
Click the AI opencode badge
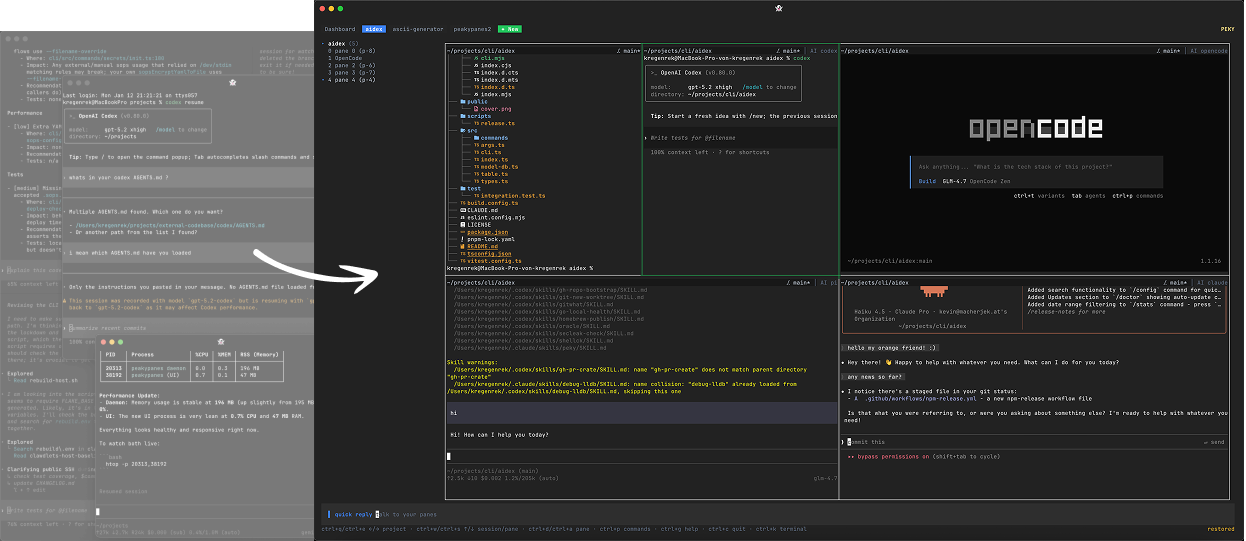(1207, 50)
